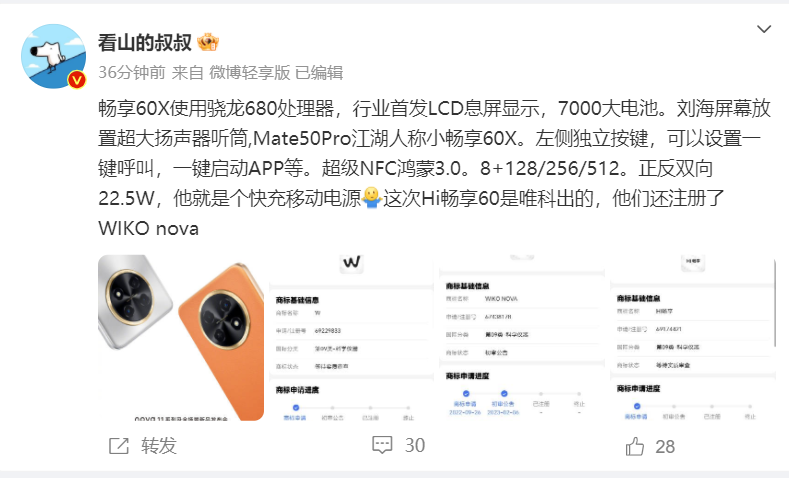Click the like count 28
The width and height of the screenshot is (789, 478).
tap(665, 446)
